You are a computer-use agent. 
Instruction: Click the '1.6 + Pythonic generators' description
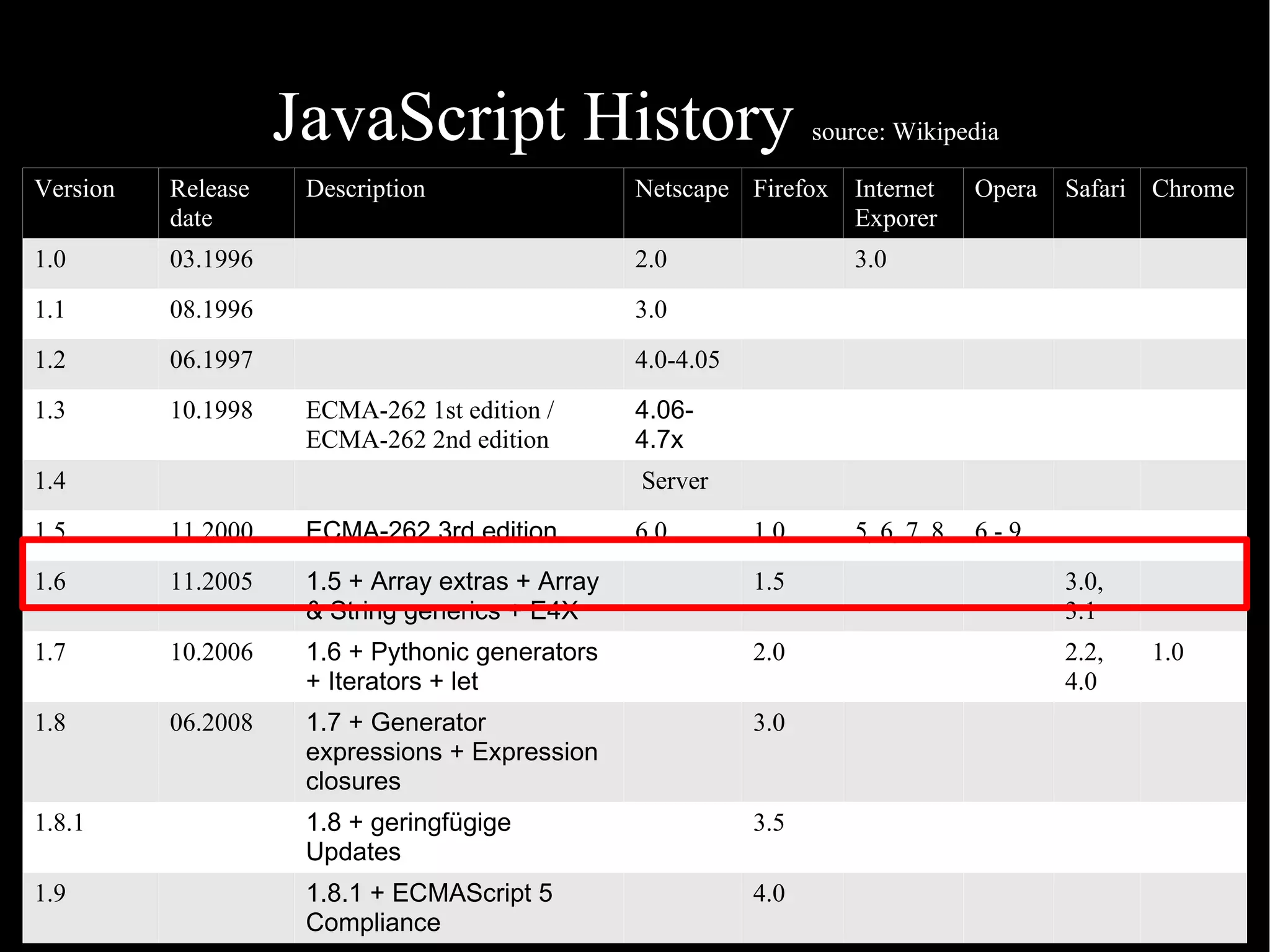coord(451,667)
